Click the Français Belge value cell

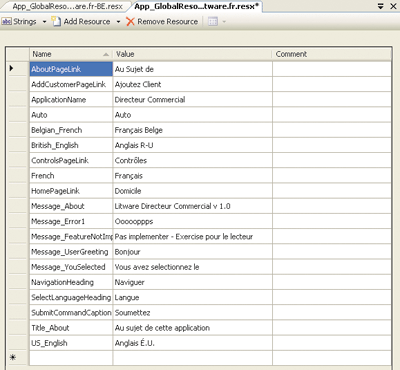pos(193,130)
